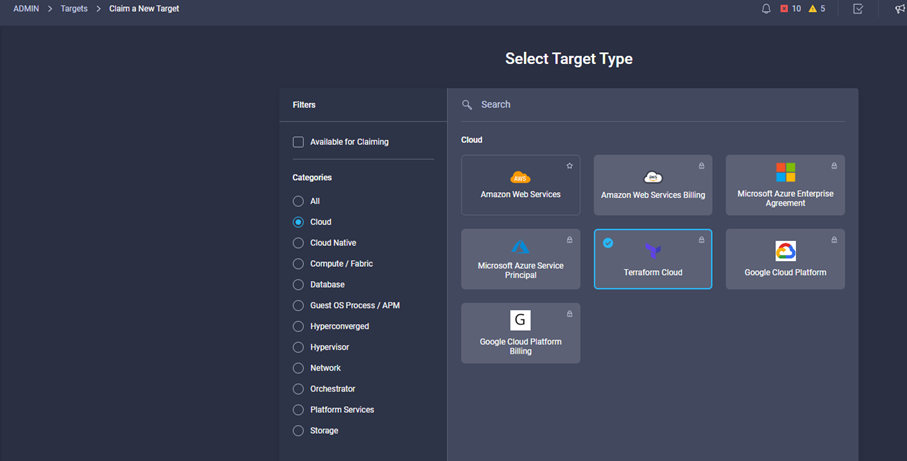
Task: Select the Cloud Native category filter
Action: pyautogui.click(x=298, y=243)
